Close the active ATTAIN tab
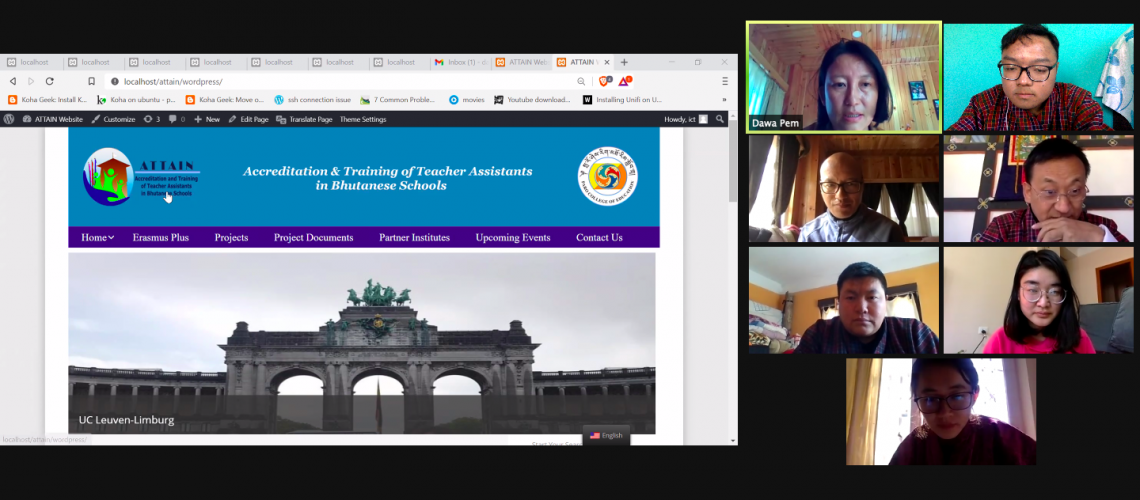The height and width of the screenshot is (500, 1140). [x=606, y=62]
